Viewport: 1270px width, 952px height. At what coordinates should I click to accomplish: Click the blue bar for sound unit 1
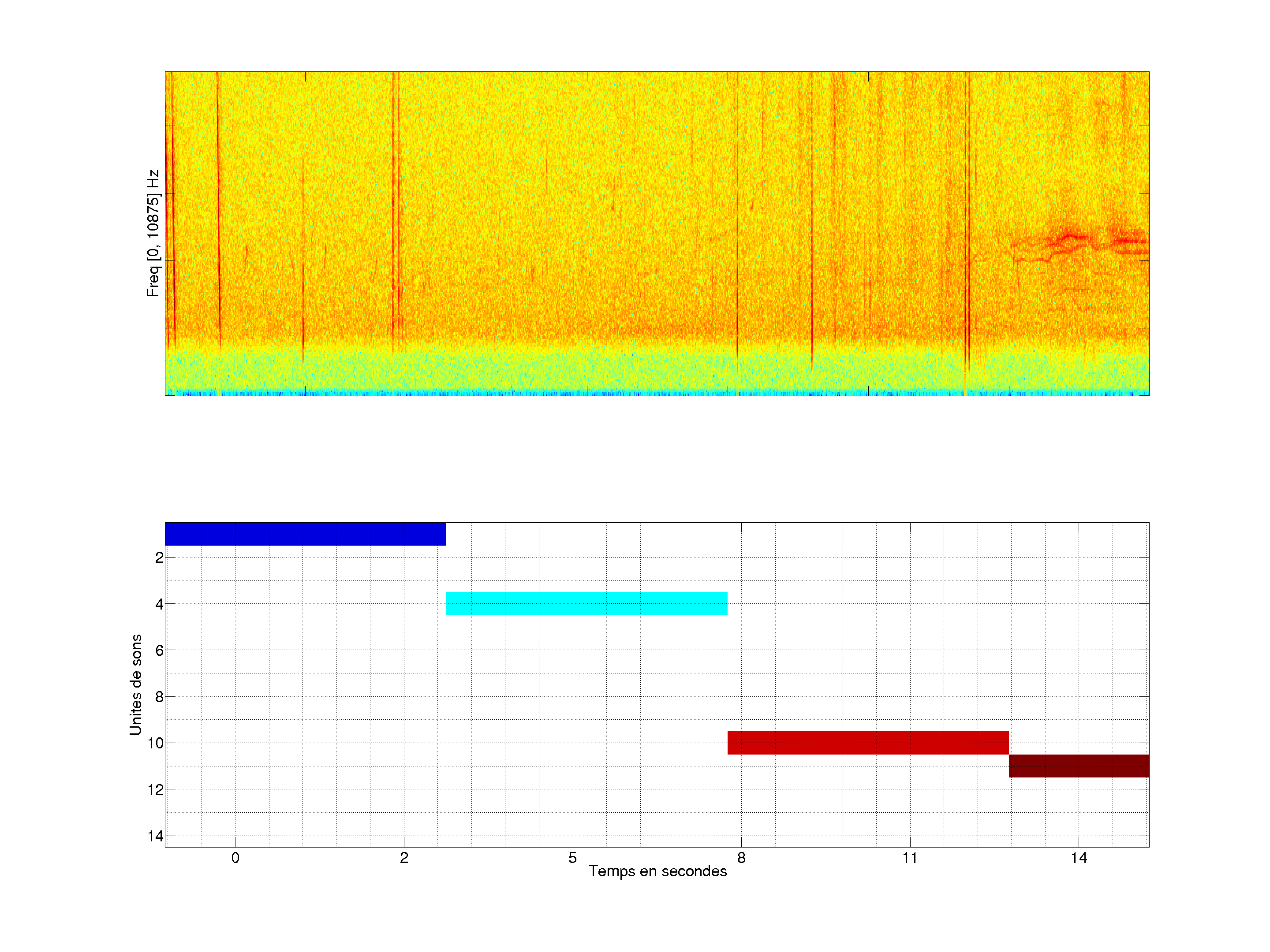click(x=305, y=534)
